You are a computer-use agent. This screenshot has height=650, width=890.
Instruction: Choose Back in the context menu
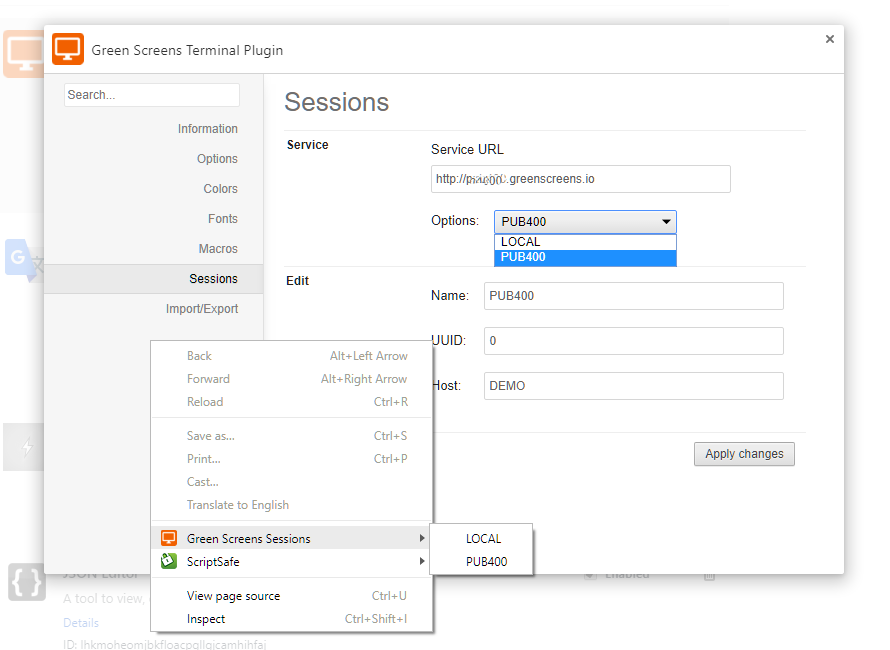coord(292,356)
